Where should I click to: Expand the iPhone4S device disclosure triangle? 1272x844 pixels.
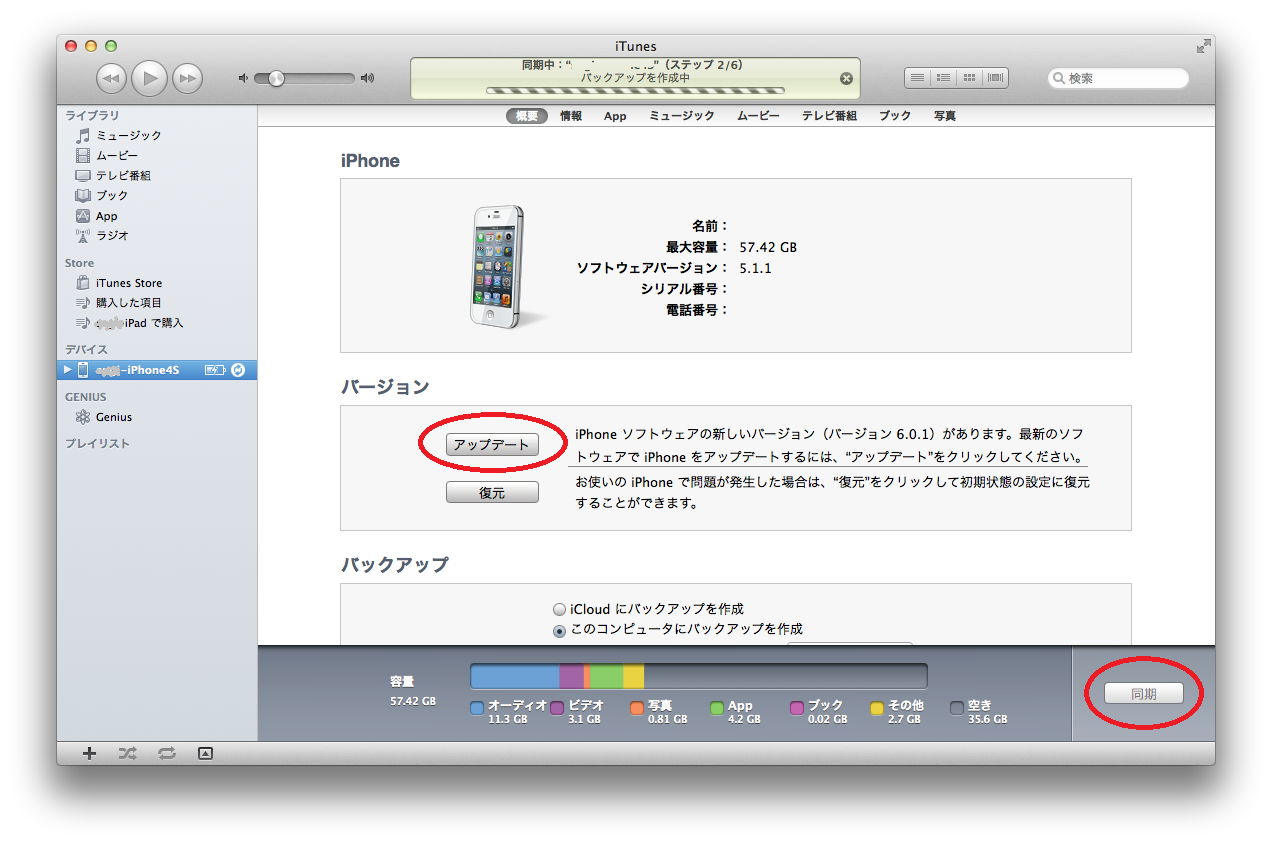tap(68, 370)
